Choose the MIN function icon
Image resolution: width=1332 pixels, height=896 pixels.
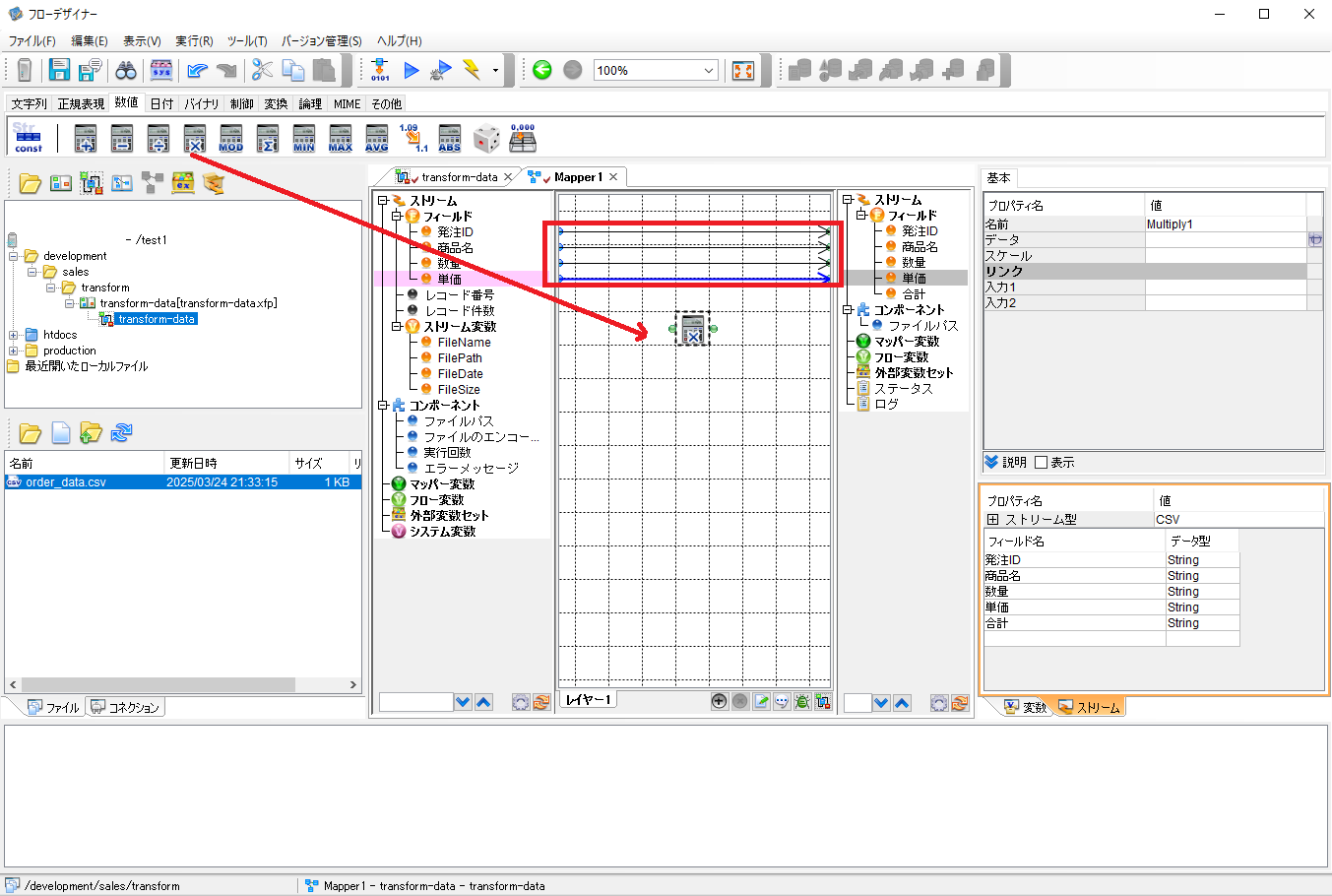(x=304, y=139)
